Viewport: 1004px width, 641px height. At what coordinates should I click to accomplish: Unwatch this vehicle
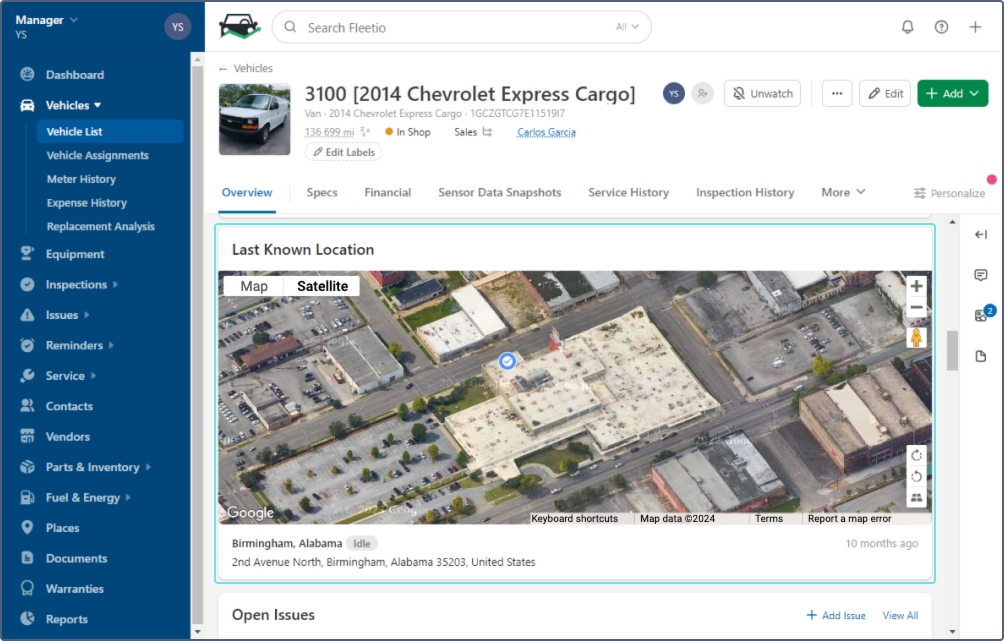(x=762, y=93)
